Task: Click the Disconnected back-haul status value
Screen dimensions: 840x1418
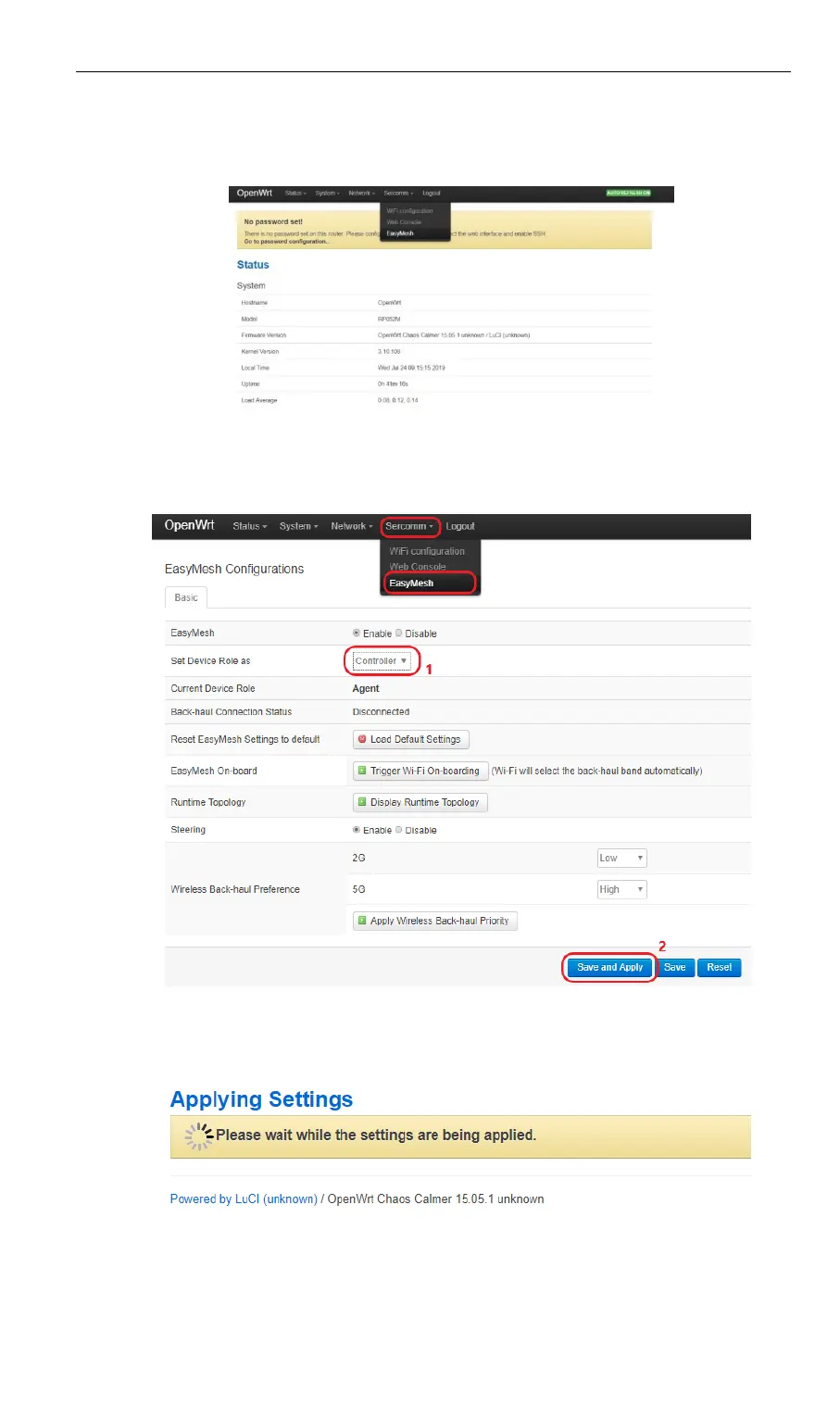Action: pyautogui.click(x=381, y=712)
